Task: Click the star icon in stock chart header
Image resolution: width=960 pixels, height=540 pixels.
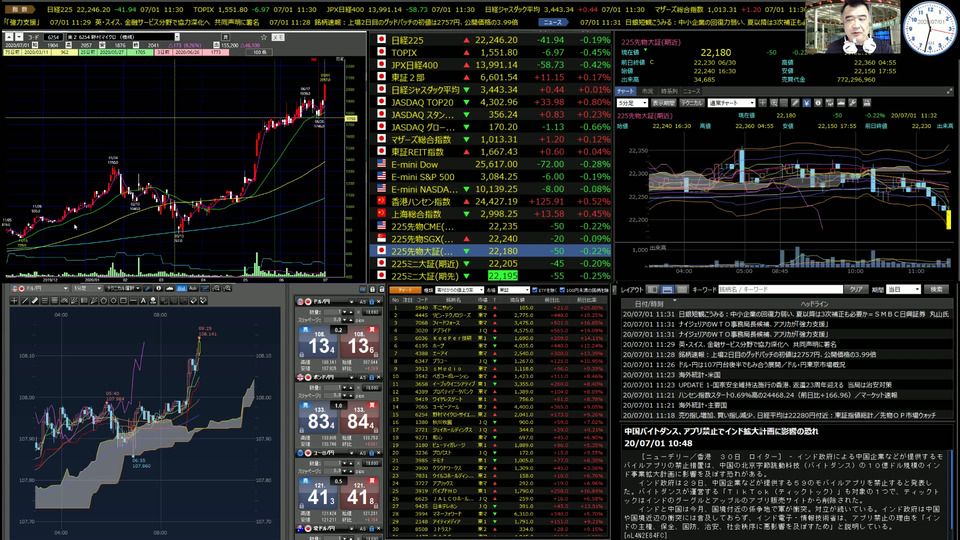Action: [x=264, y=37]
